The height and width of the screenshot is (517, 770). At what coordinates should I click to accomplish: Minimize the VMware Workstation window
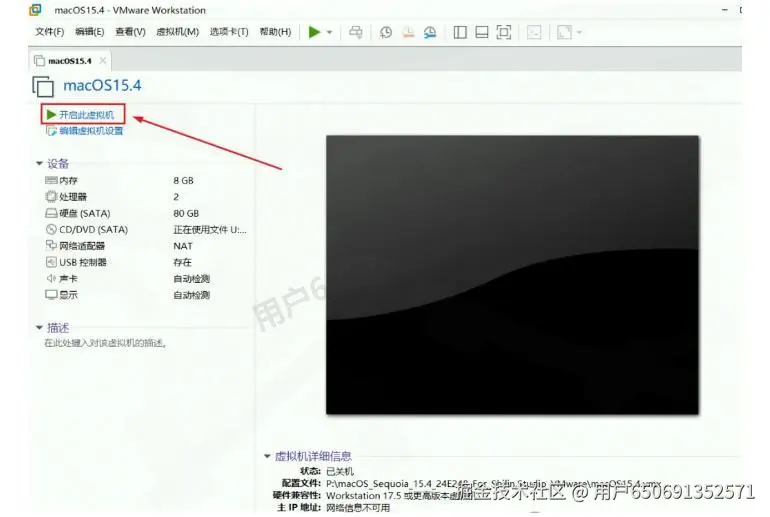[x=724, y=10]
